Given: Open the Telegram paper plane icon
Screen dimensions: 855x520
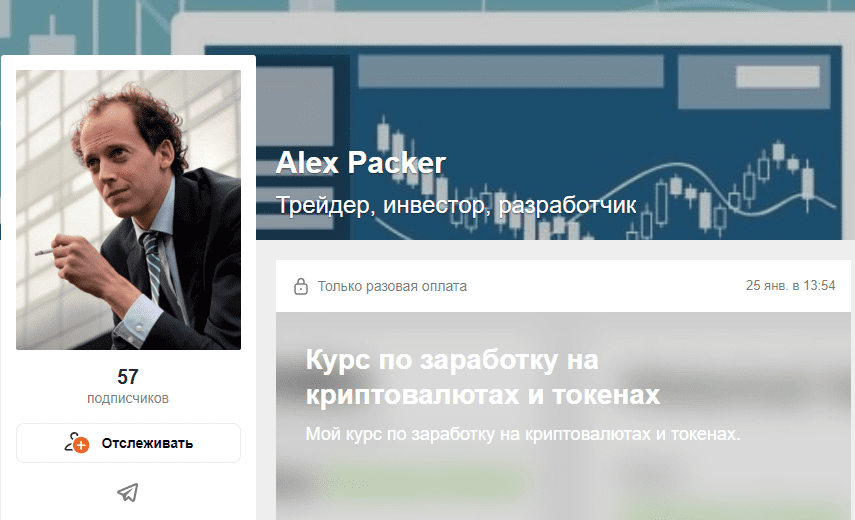Looking at the screenshot, I should click(x=128, y=492).
